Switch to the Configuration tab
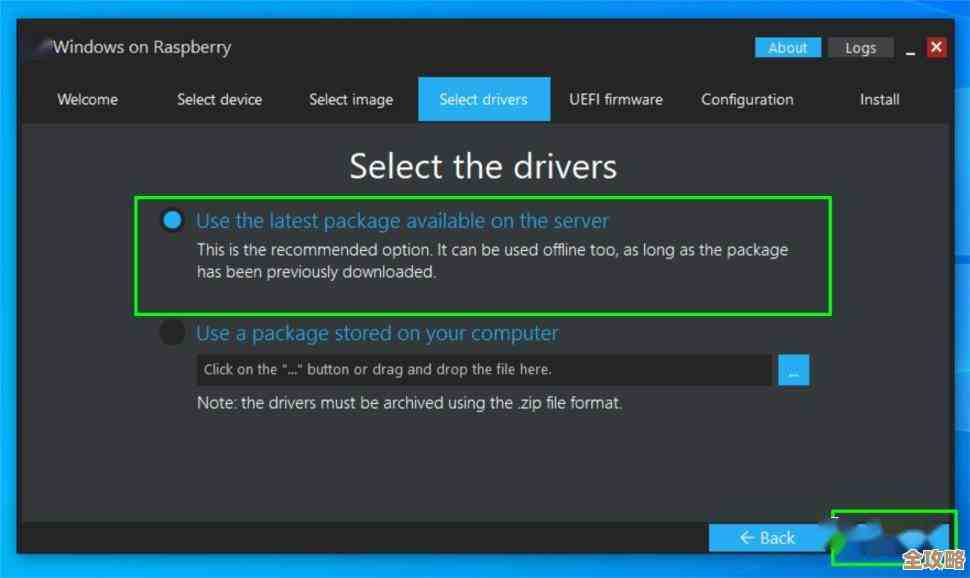Screen dimensions: 970x578 click(x=747, y=99)
